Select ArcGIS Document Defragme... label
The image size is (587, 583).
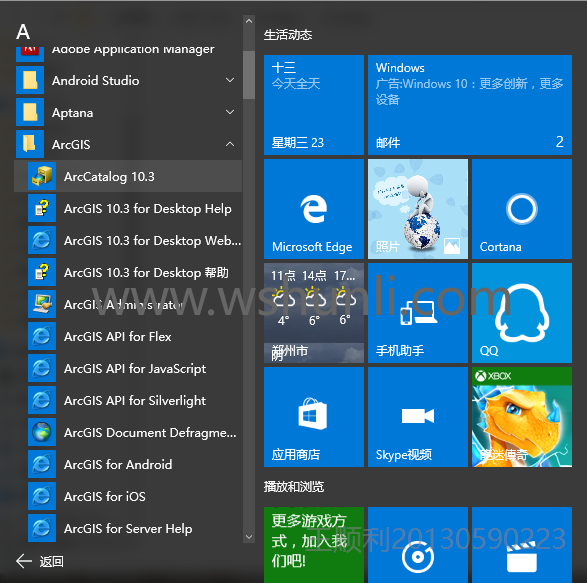click(x=150, y=433)
